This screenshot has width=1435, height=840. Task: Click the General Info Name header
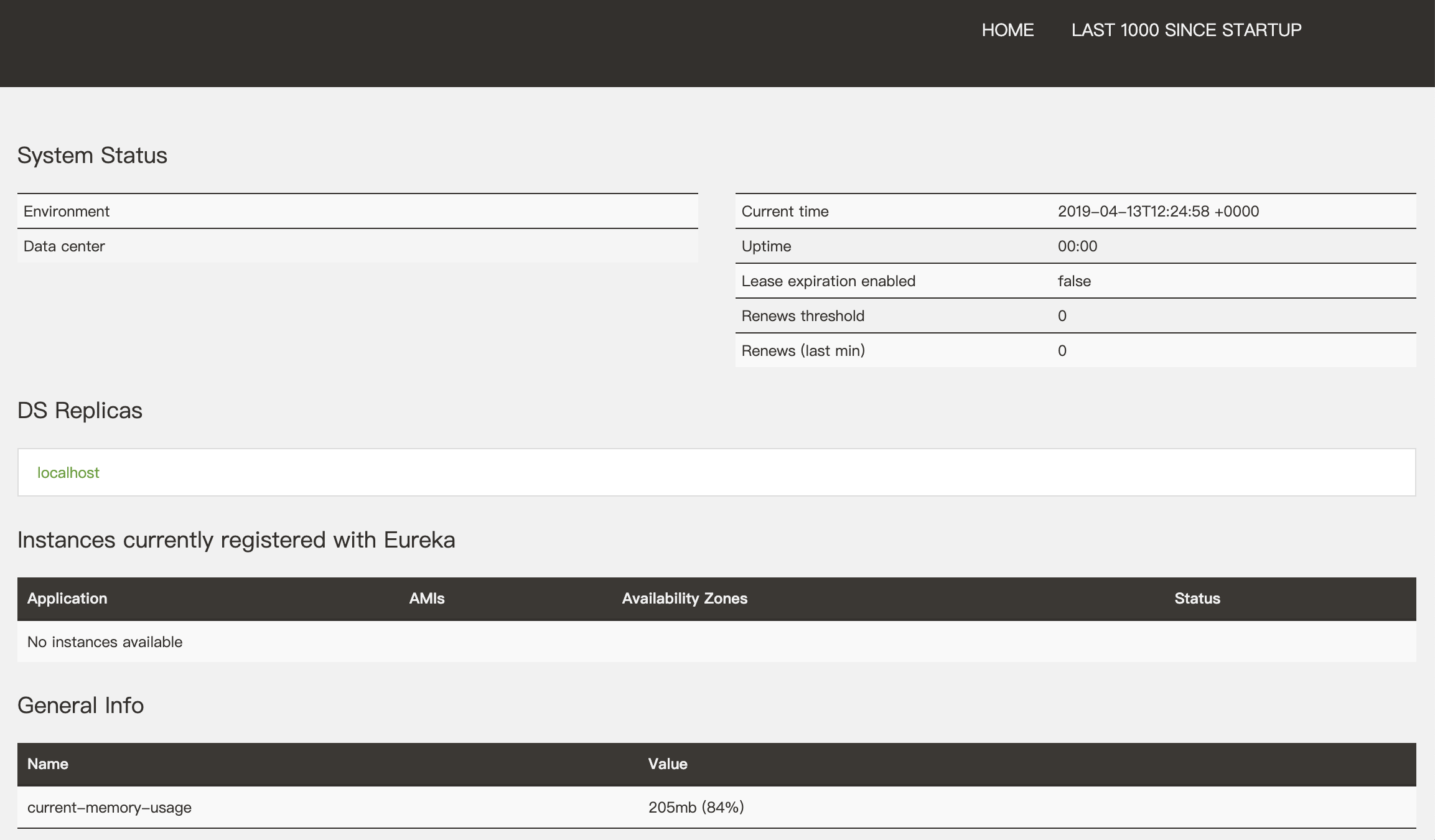tap(48, 764)
